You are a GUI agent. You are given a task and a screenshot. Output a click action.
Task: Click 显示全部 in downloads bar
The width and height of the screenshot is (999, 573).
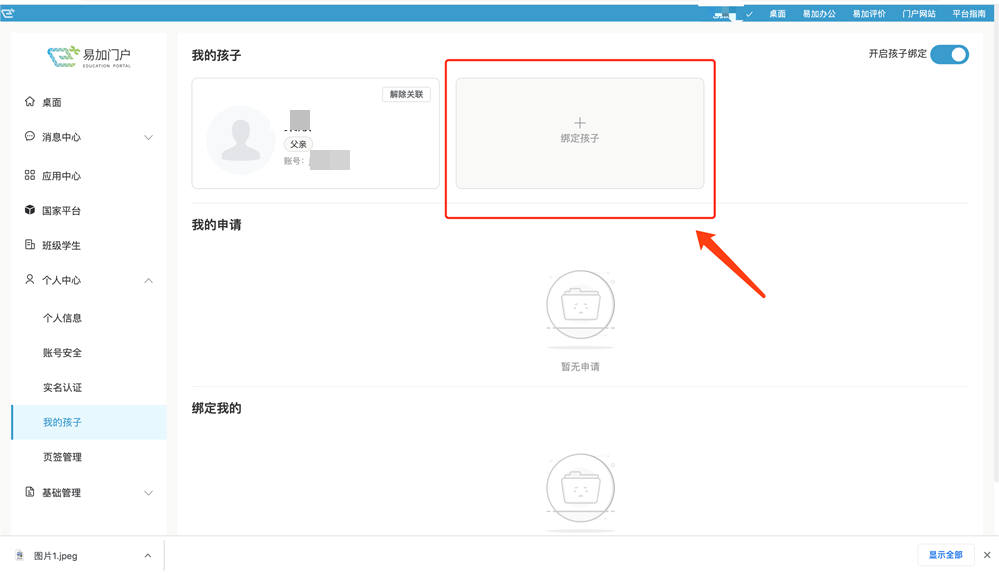(x=945, y=555)
